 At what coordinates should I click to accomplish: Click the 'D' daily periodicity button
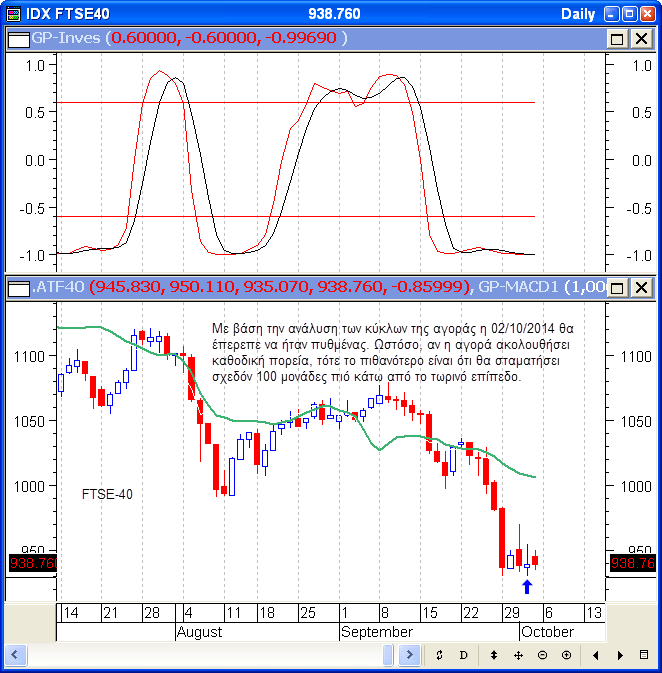tap(463, 655)
